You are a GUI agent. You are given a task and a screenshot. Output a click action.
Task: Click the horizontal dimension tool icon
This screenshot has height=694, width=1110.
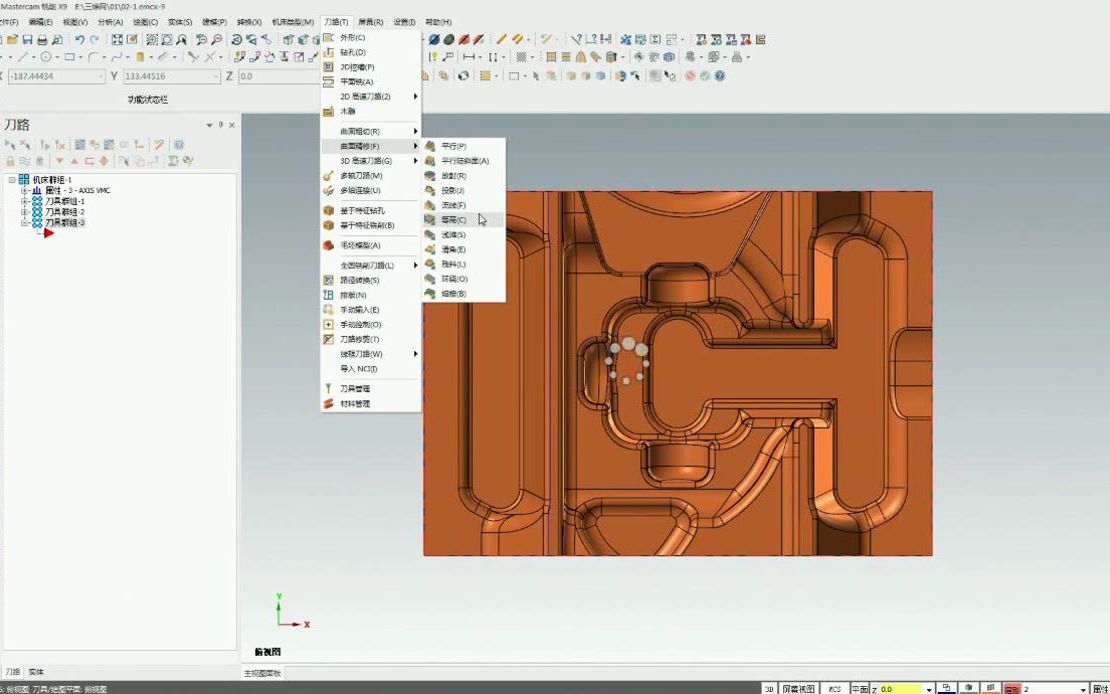pyautogui.click(x=469, y=57)
